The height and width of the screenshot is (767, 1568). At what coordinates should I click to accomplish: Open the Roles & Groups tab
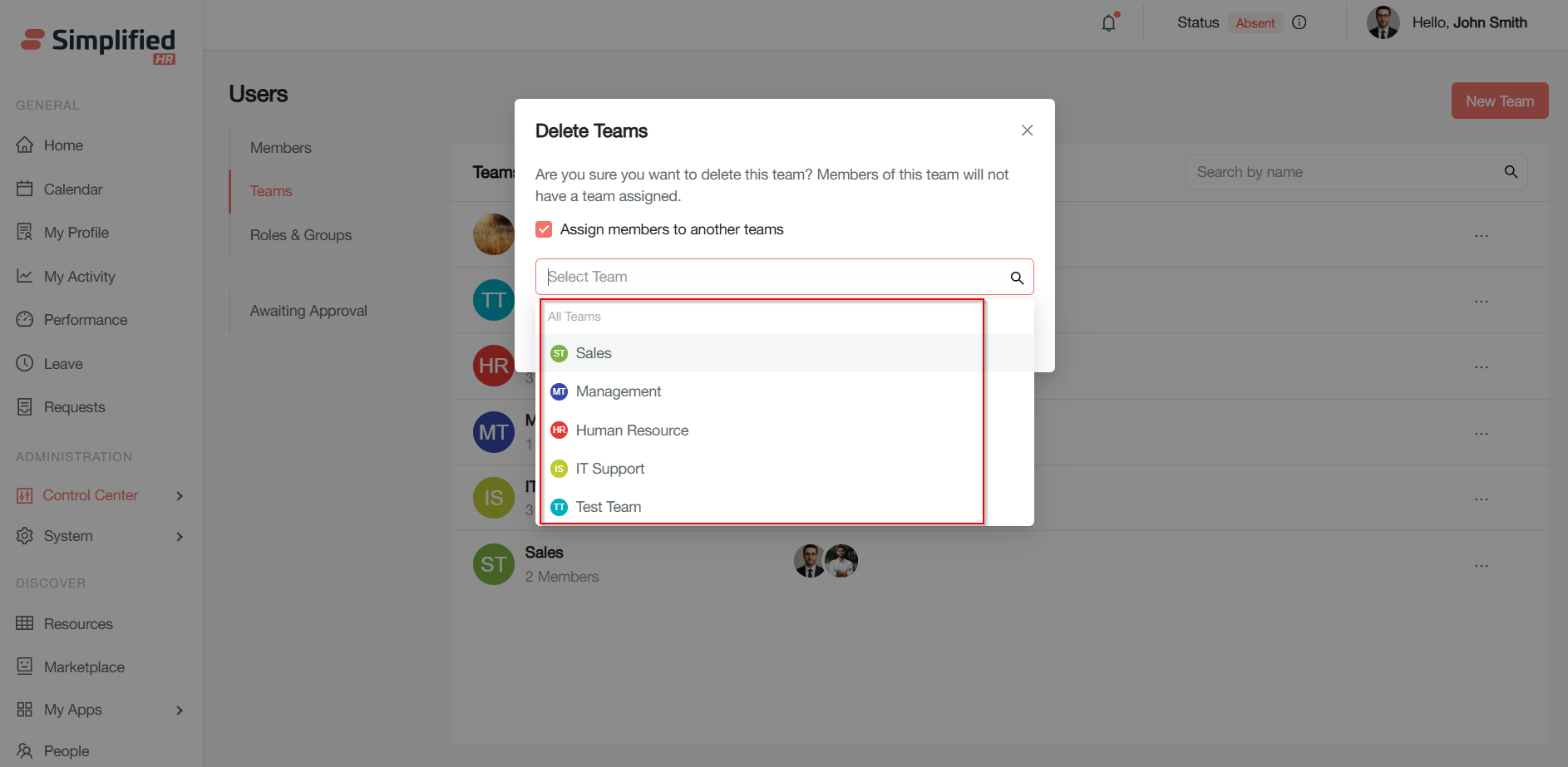(x=301, y=235)
